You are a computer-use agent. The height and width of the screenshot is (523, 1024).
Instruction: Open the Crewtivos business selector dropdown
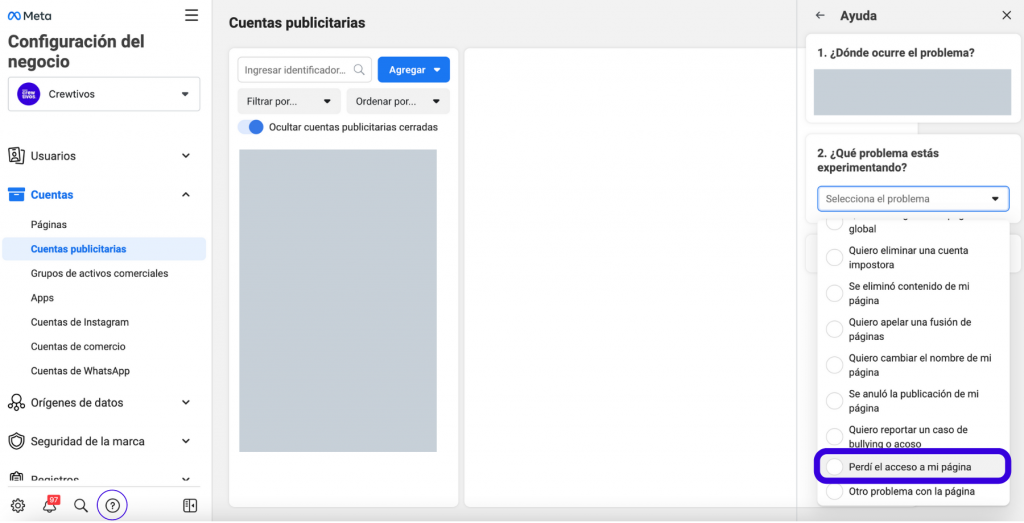pyautogui.click(x=104, y=94)
